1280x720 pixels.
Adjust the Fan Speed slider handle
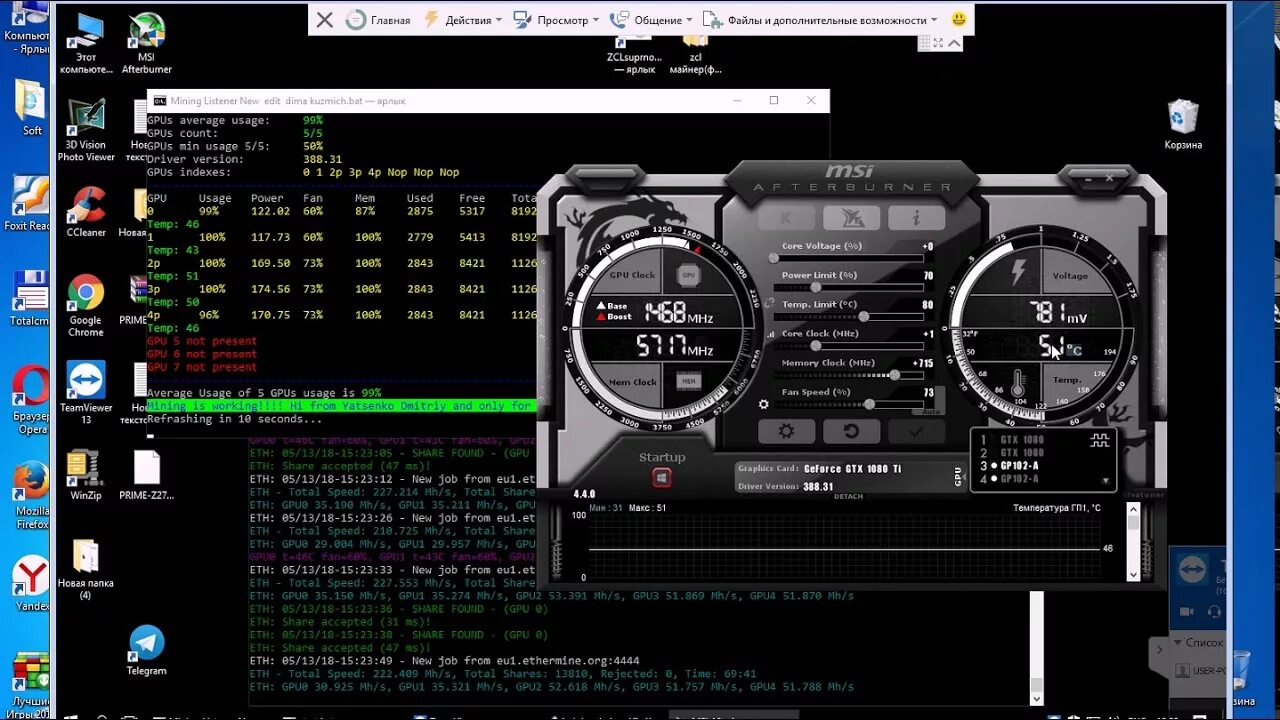(x=869, y=404)
